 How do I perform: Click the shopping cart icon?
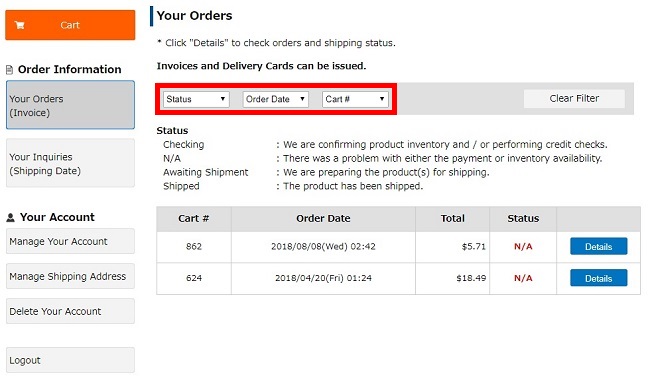coord(19,25)
